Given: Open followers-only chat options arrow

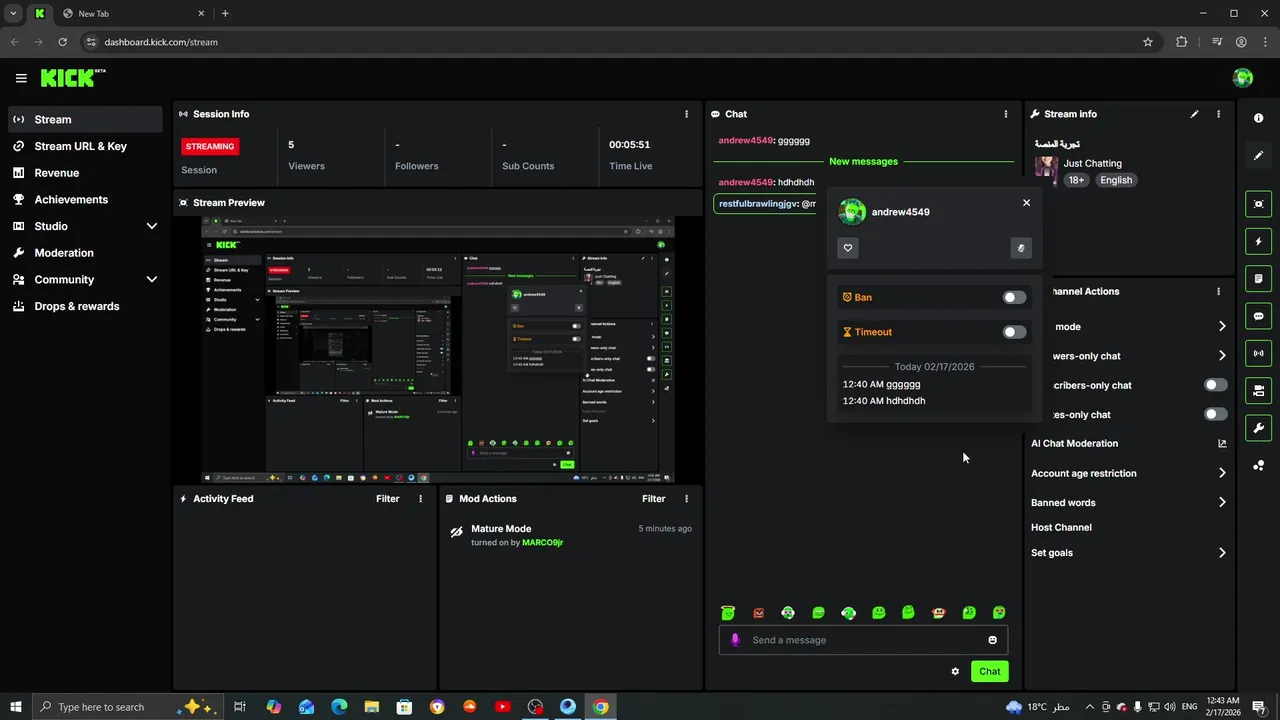Looking at the screenshot, I should pyautogui.click(x=1222, y=355).
